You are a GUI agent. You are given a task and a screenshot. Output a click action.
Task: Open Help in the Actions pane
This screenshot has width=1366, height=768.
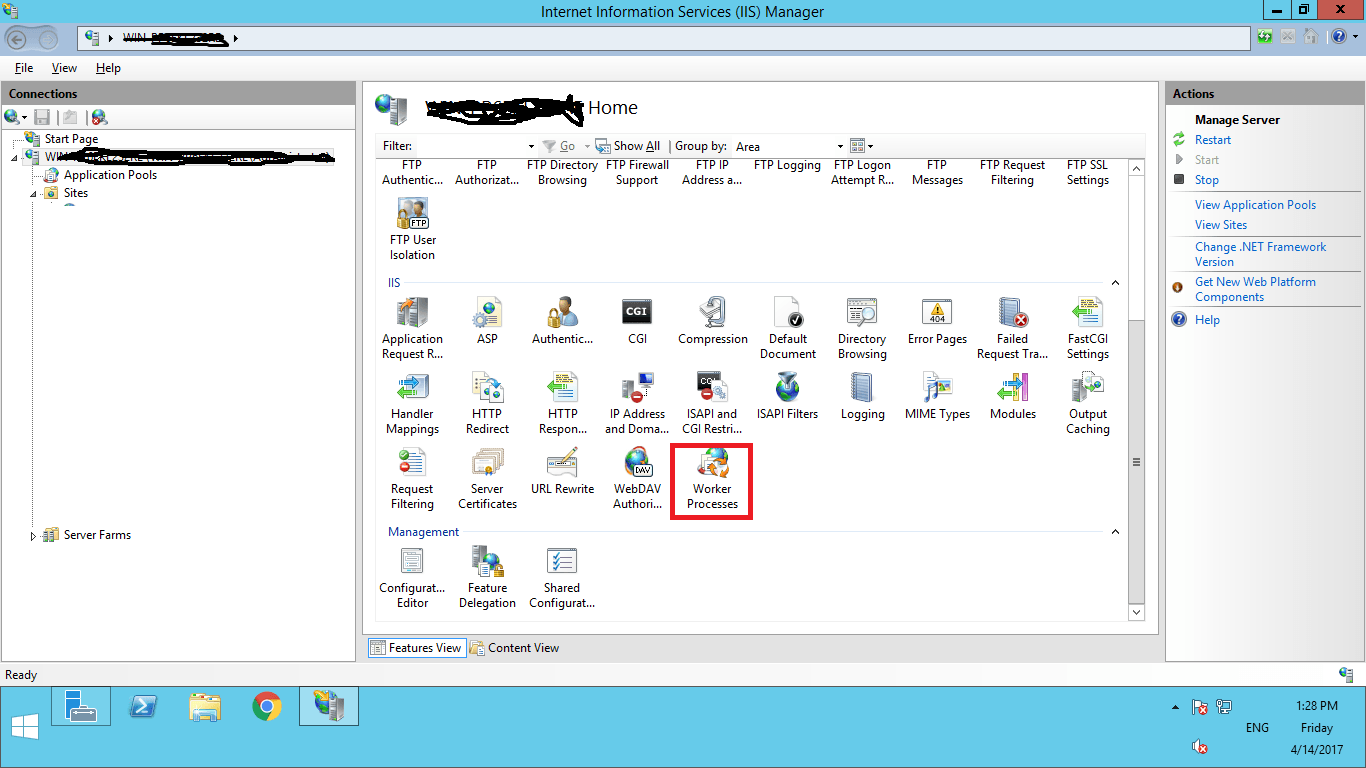(1207, 320)
